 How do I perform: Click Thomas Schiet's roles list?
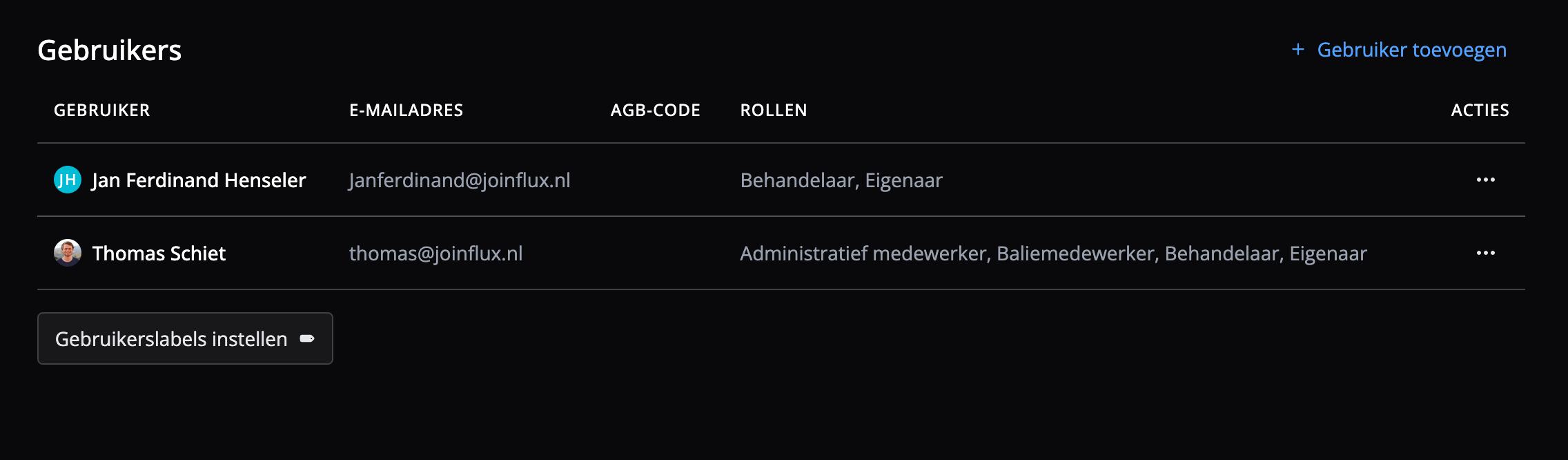pos(1053,253)
